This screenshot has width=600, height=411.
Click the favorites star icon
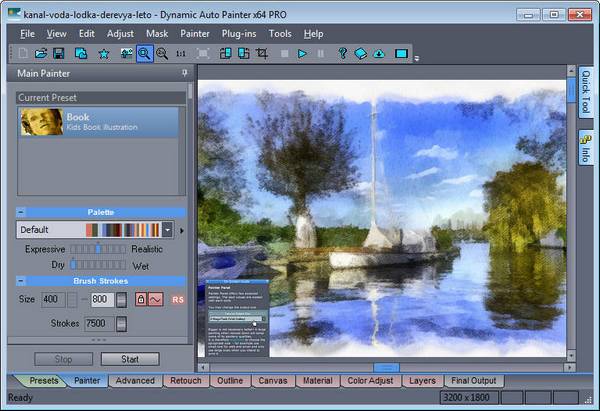pos(103,53)
